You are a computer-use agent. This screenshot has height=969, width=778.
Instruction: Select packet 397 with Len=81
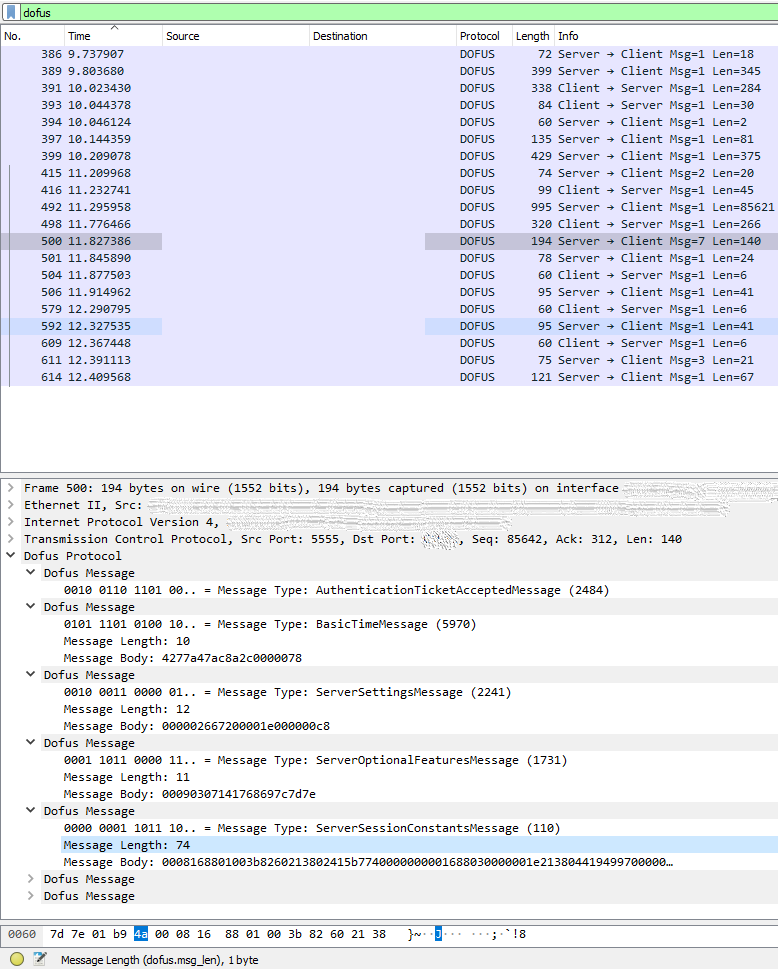point(389,139)
